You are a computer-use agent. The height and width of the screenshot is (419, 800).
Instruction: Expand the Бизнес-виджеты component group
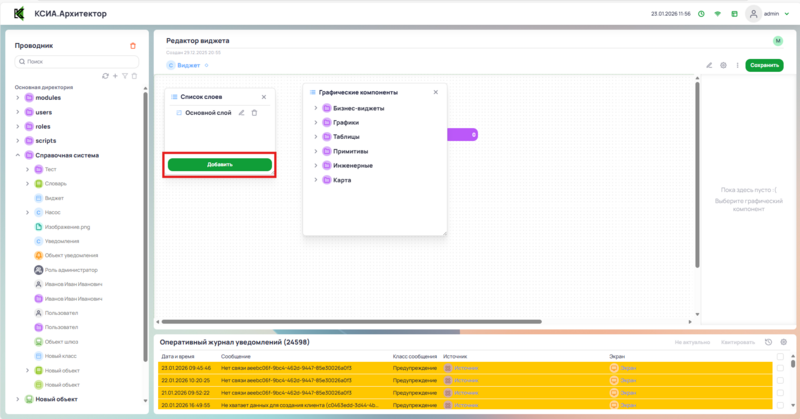315,108
